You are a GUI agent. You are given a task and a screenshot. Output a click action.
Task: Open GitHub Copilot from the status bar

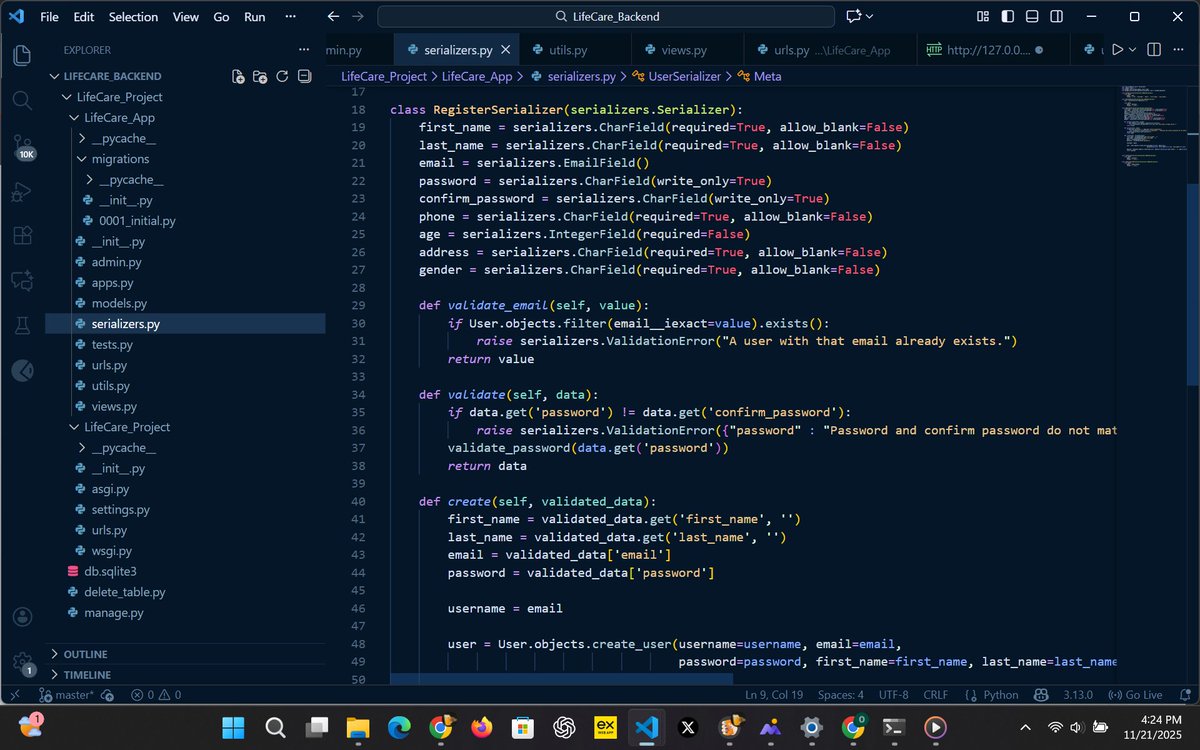pos(1040,694)
